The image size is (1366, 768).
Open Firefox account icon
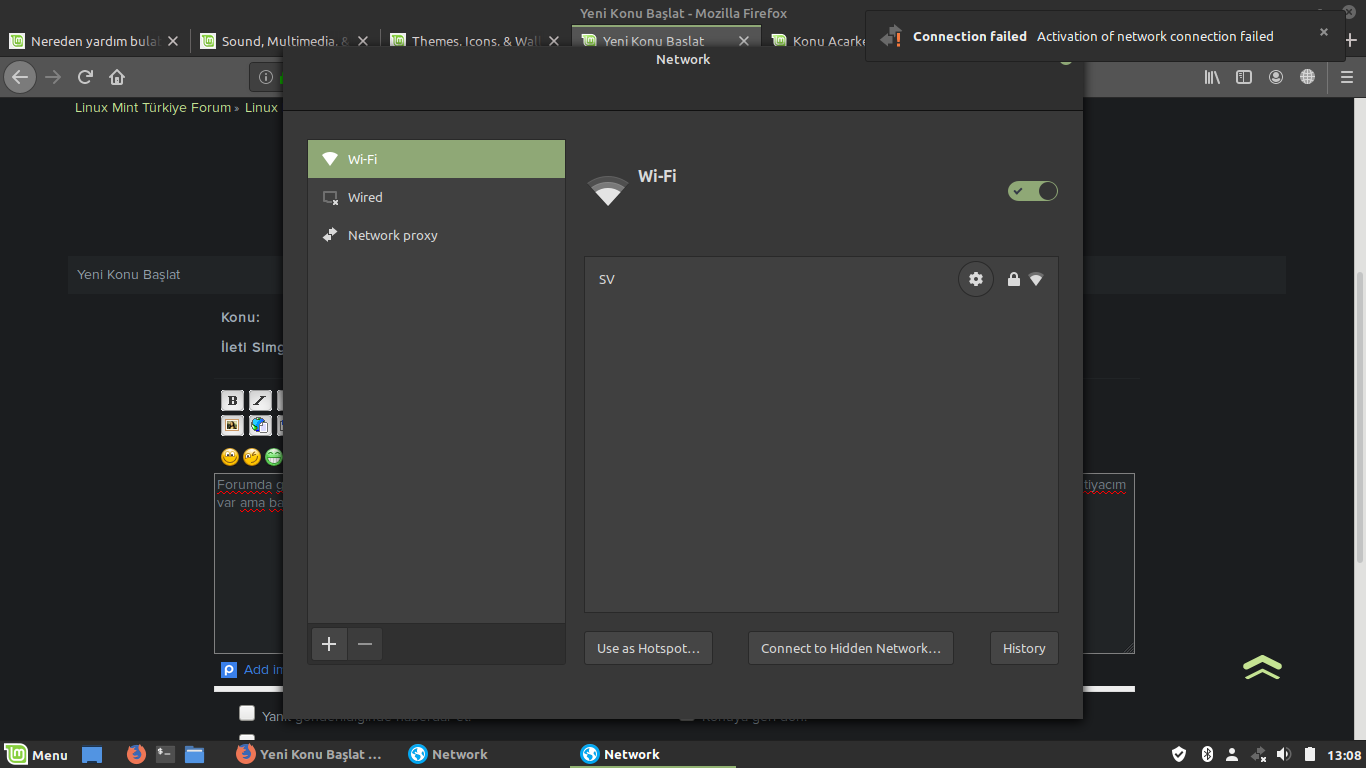click(1276, 77)
